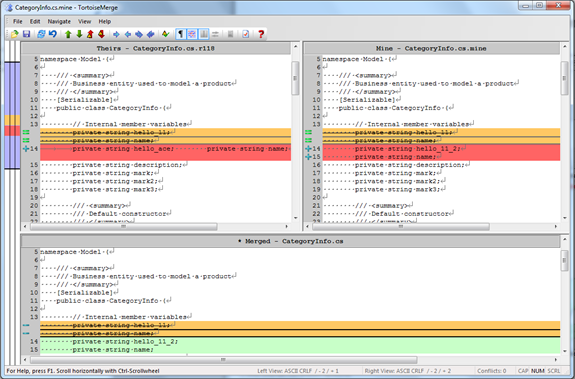This screenshot has height=379, width=575.
Task: Open the Edit menu
Action: pos(35,21)
